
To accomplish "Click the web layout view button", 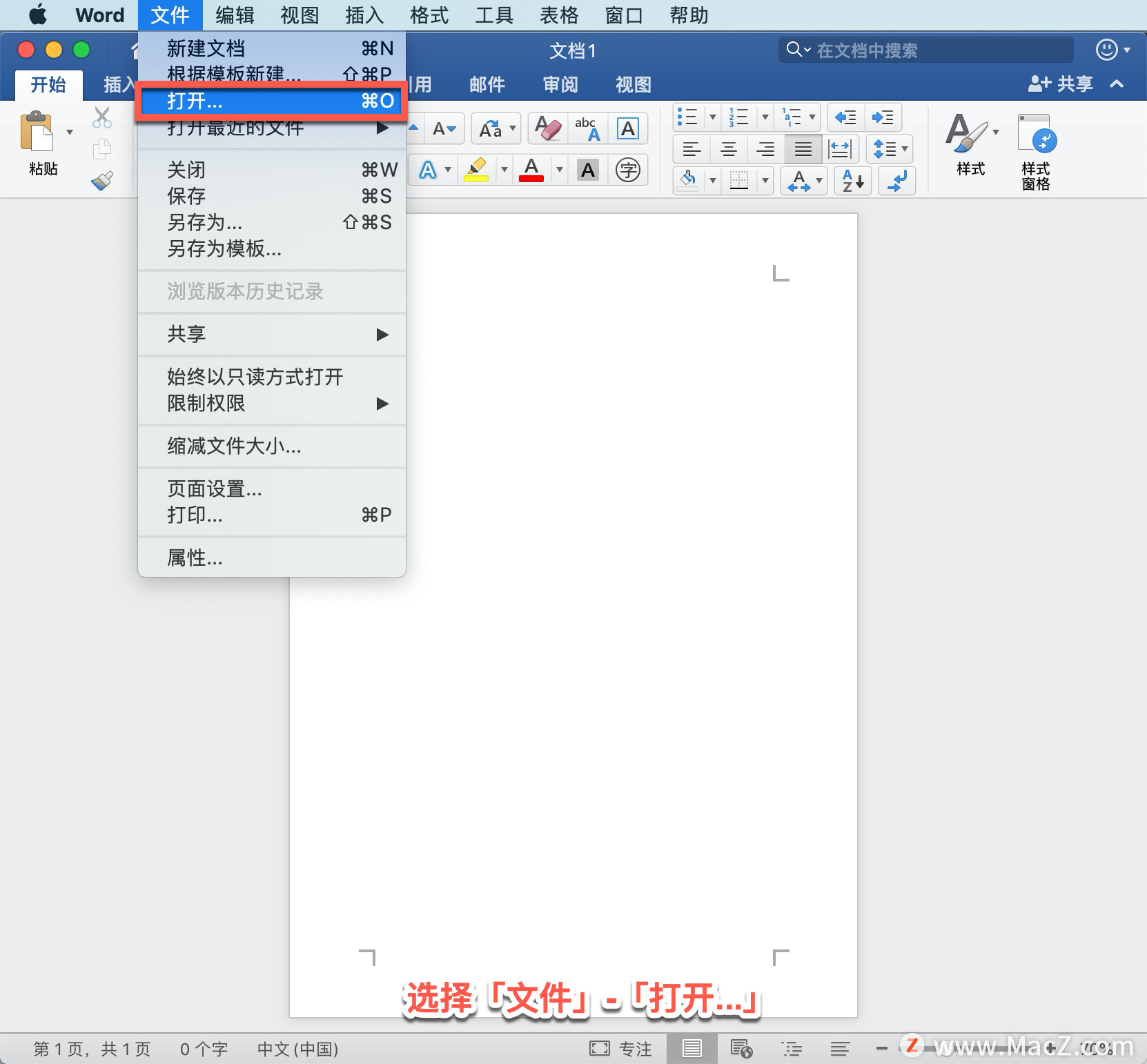I will coord(741,1049).
